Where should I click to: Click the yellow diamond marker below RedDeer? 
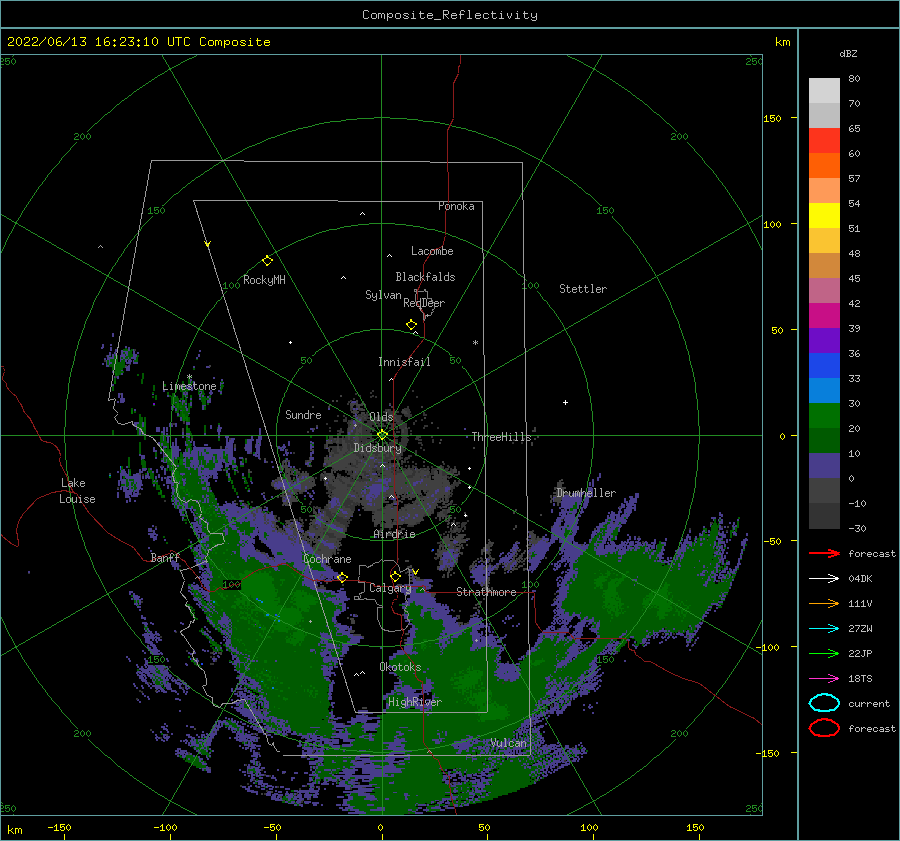click(412, 325)
